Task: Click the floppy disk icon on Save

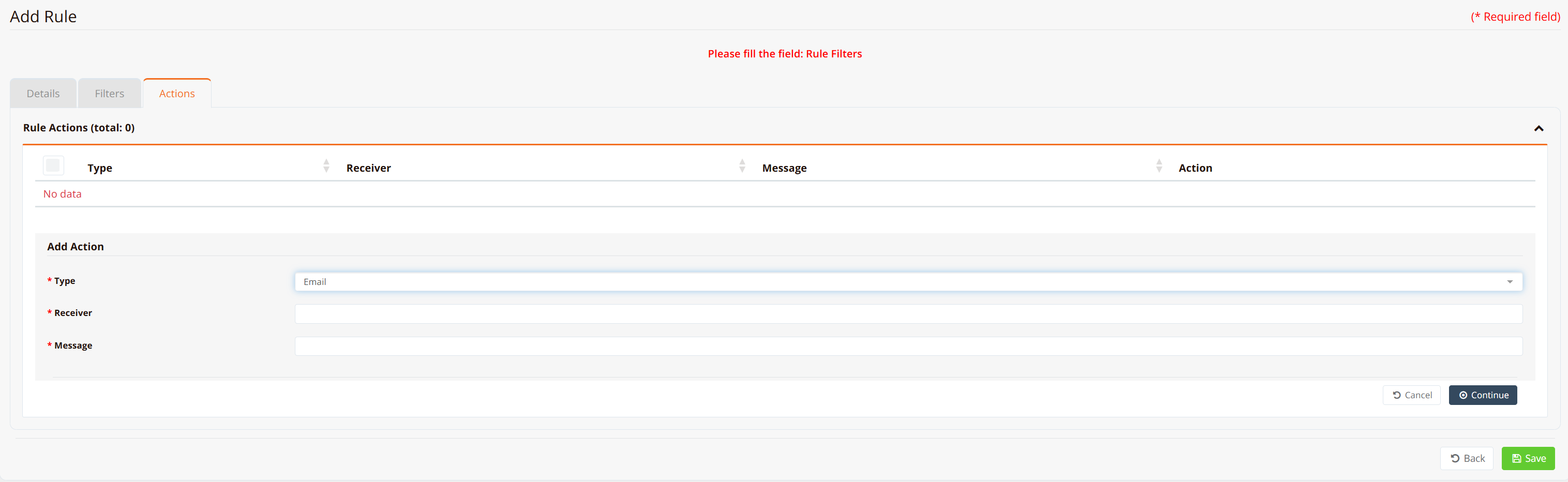Action: tap(1516, 458)
